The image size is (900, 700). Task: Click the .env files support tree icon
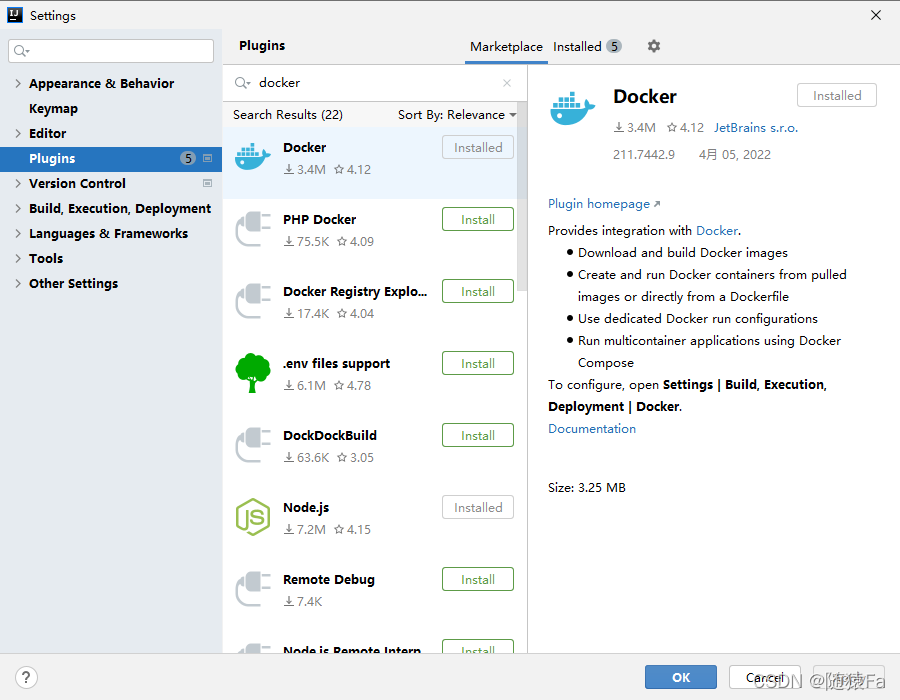pos(253,372)
